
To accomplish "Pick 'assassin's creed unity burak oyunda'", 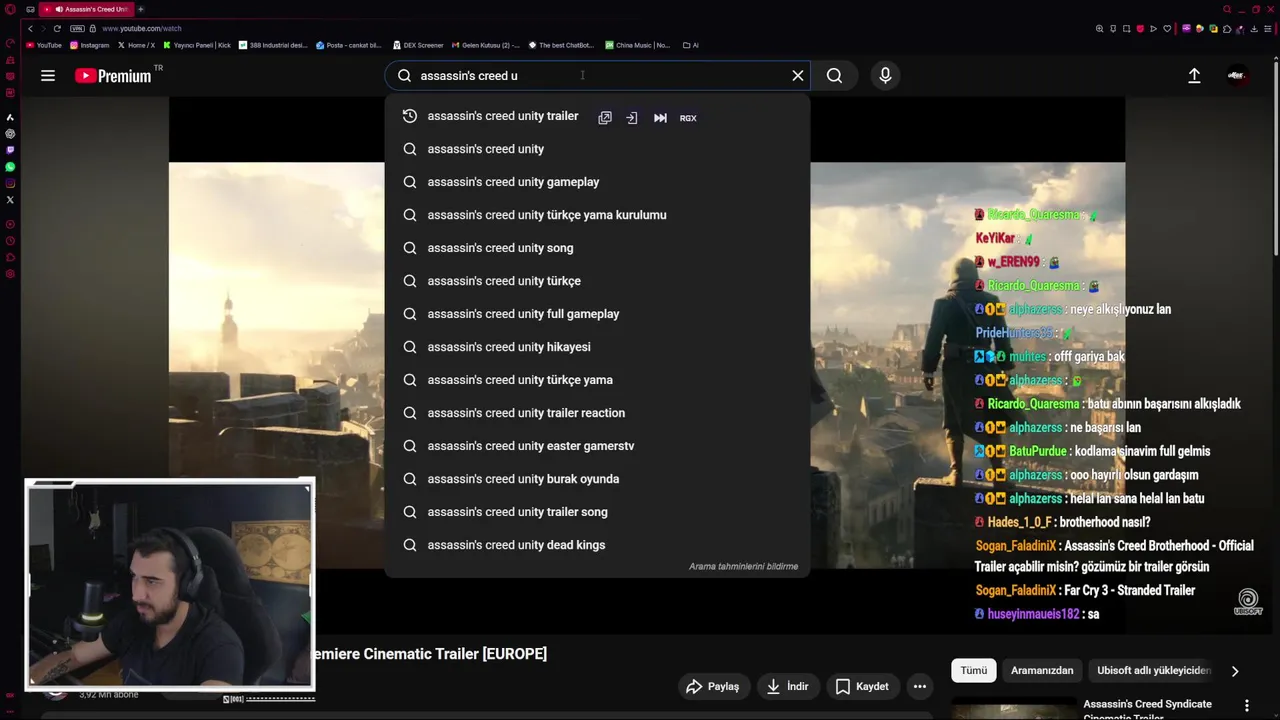I will click(x=597, y=479).
